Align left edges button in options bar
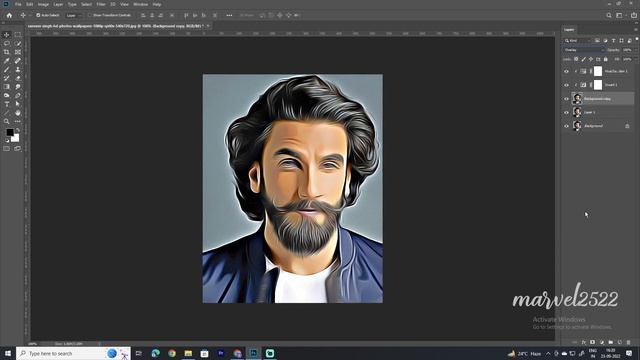Screen dimensions: 640x360 pyautogui.click(x=143, y=16)
